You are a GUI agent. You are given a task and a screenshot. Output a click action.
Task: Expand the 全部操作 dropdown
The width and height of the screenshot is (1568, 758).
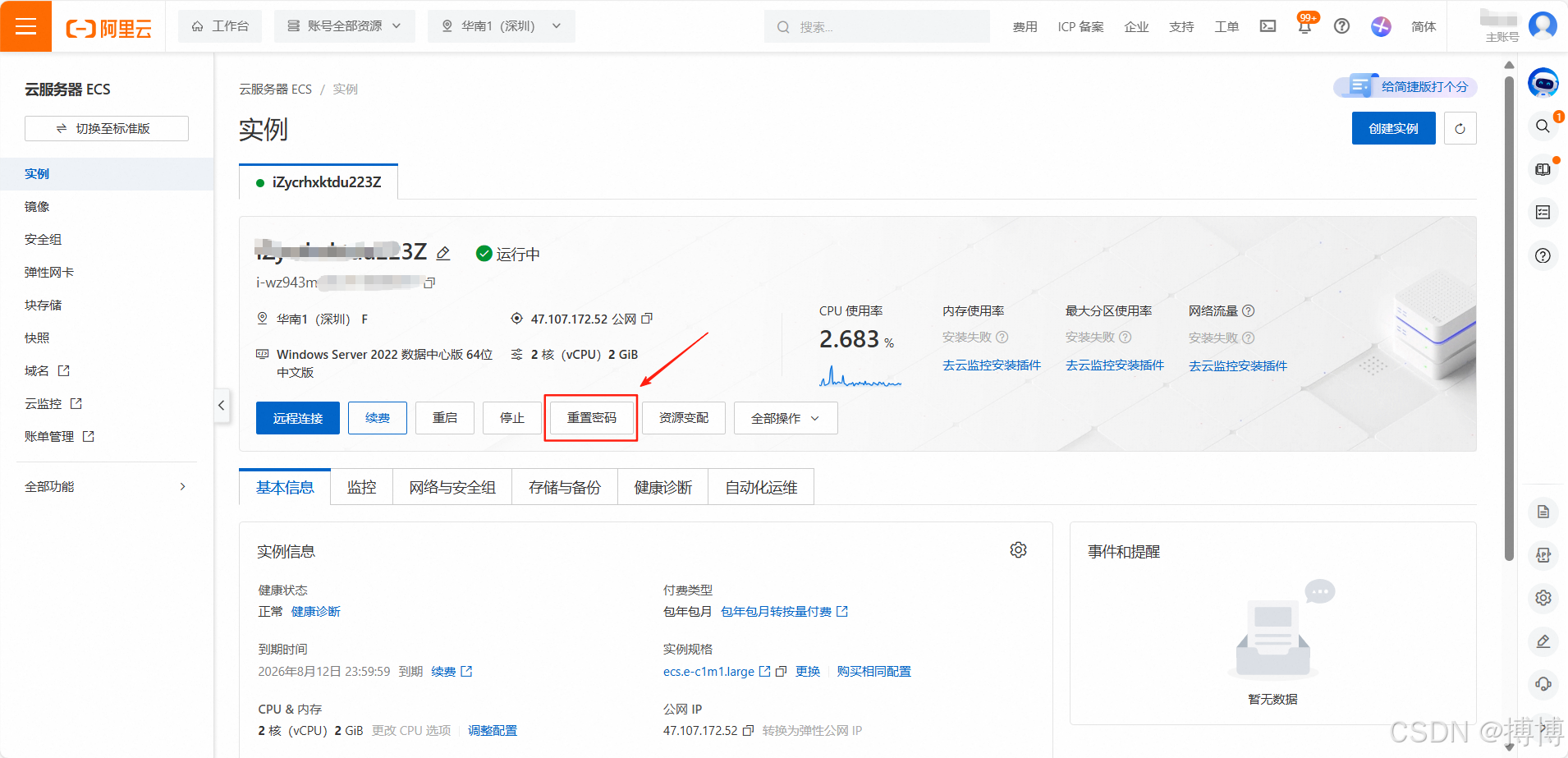tap(784, 418)
